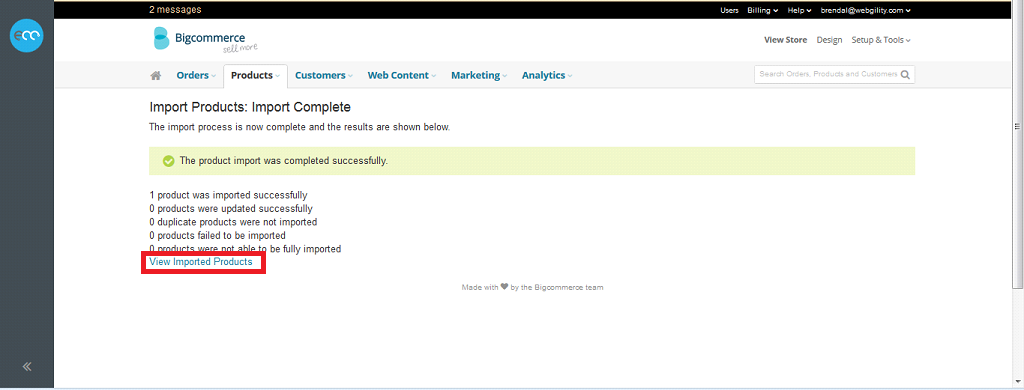This screenshot has height=390, width=1024.
Task: Open the 2 messages notification
Action: 175,10
